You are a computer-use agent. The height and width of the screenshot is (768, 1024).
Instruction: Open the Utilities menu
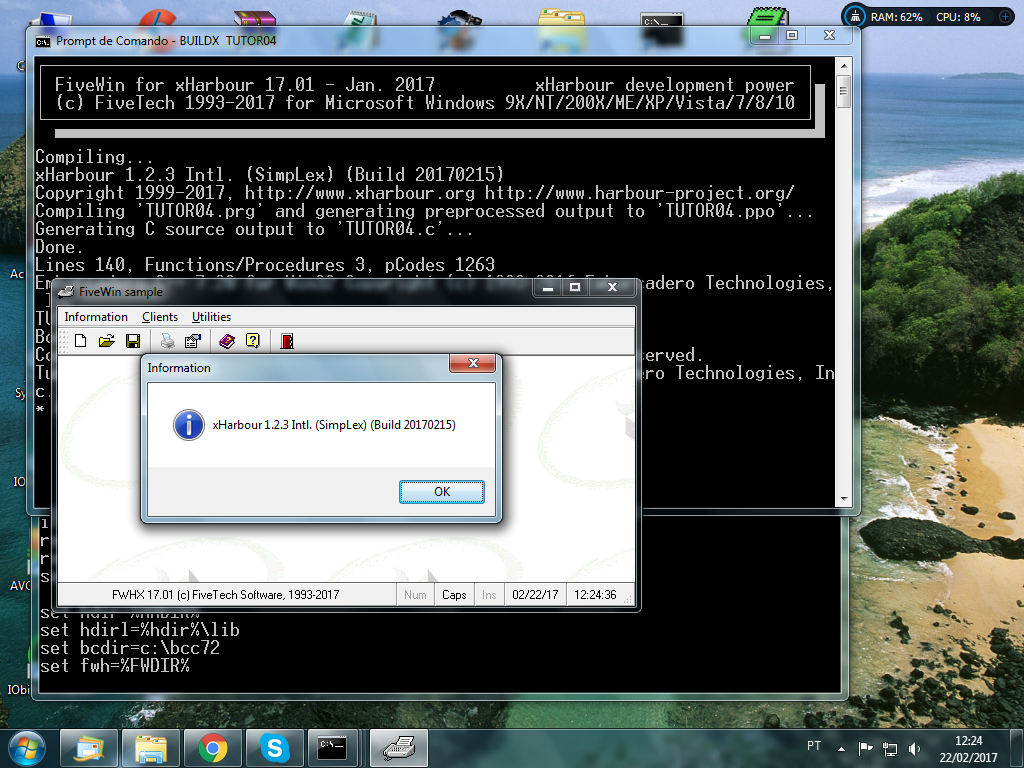pyautogui.click(x=212, y=317)
